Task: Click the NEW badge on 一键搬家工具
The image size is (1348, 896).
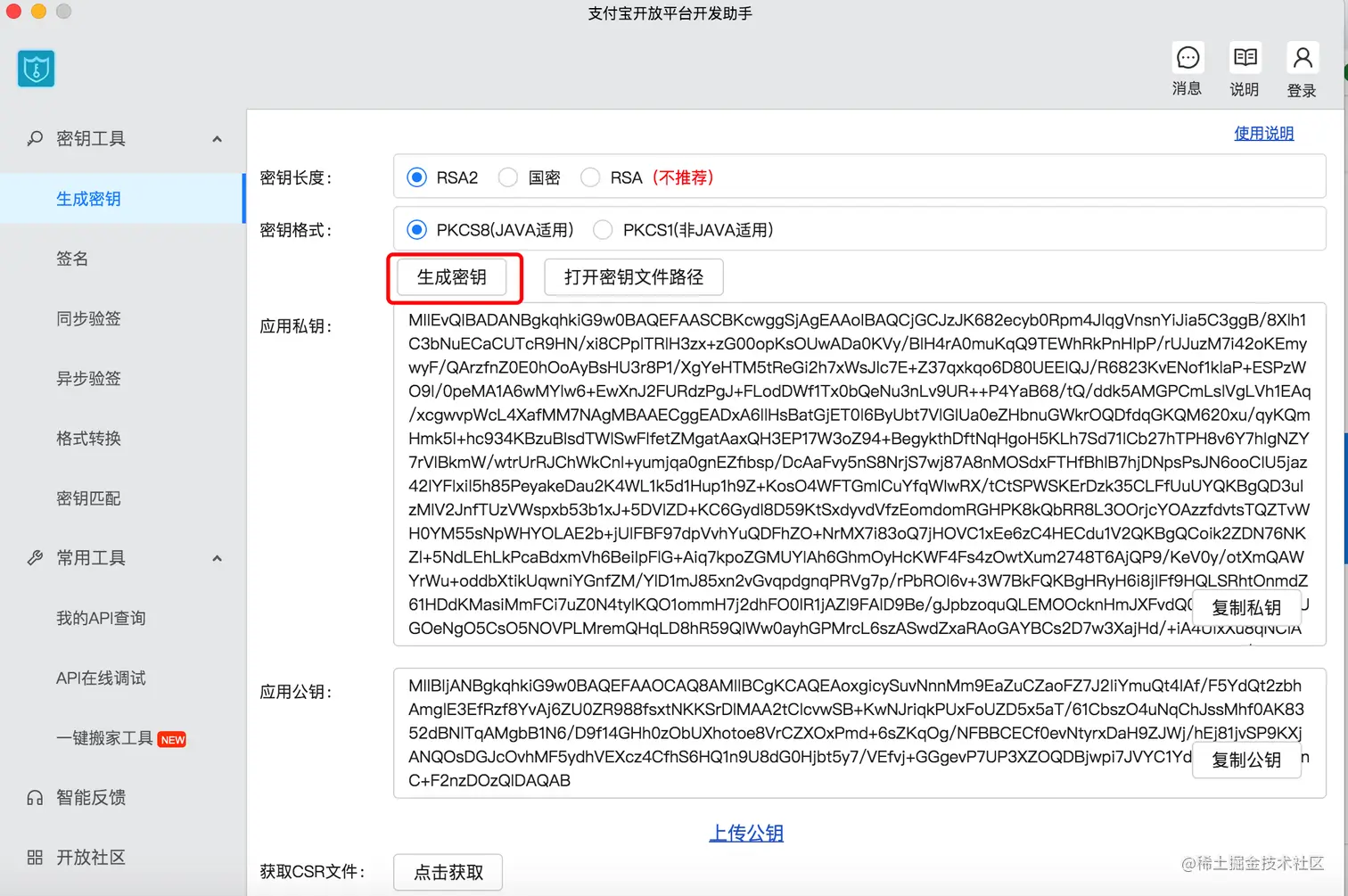Action: click(x=172, y=739)
